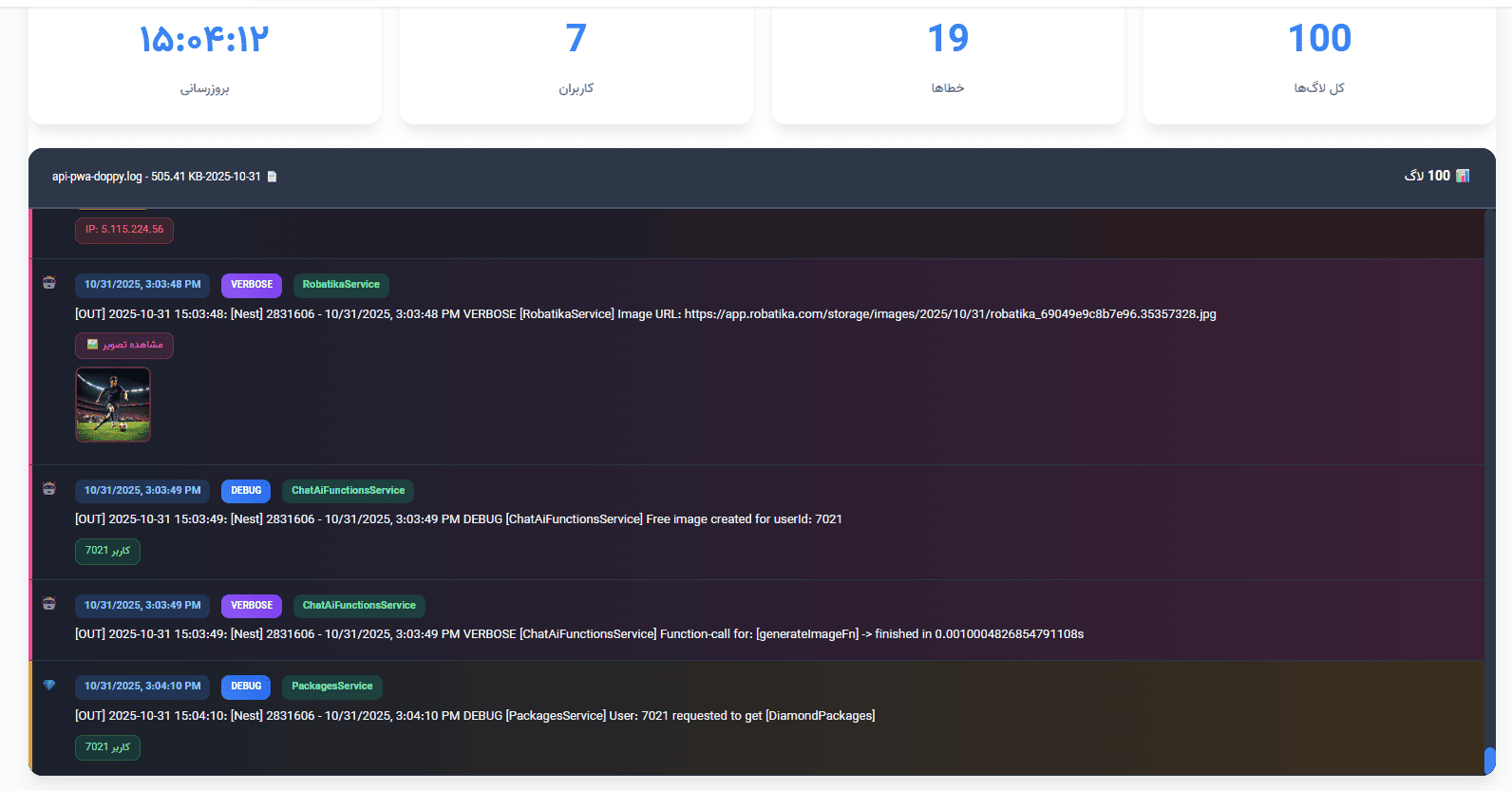The width and height of the screenshot is (1512, 791).
Task: Click the 3:03:49 PM timestamp on the DEBUG row
Action: 142,491
